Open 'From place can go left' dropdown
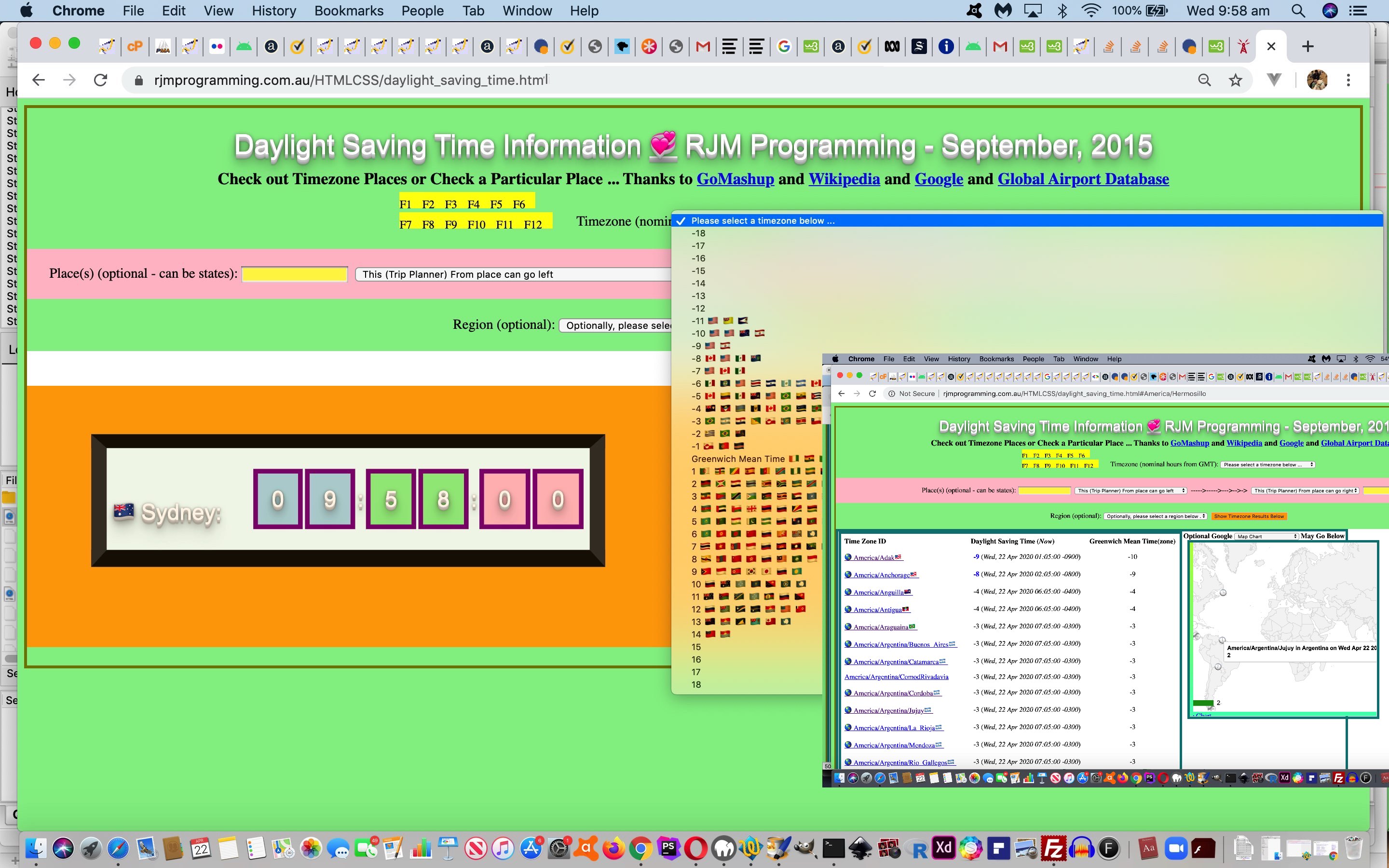This screenshot has width=1389, height=868. (x=513, y=274)
